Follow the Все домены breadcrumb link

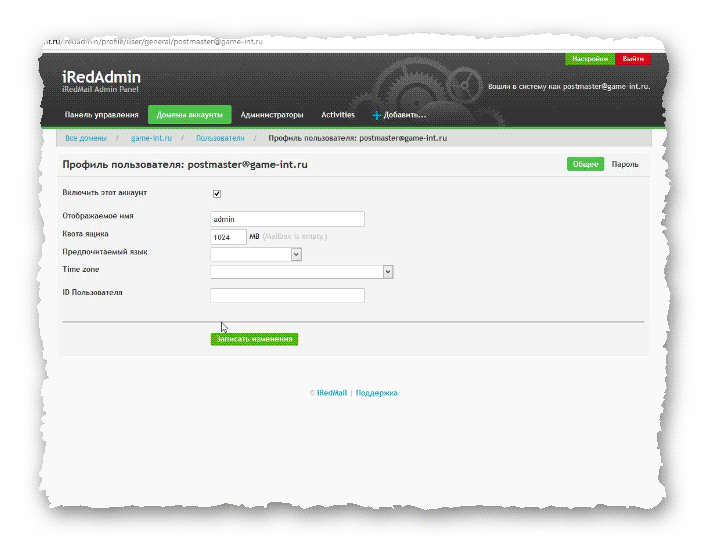coord(86,138)
